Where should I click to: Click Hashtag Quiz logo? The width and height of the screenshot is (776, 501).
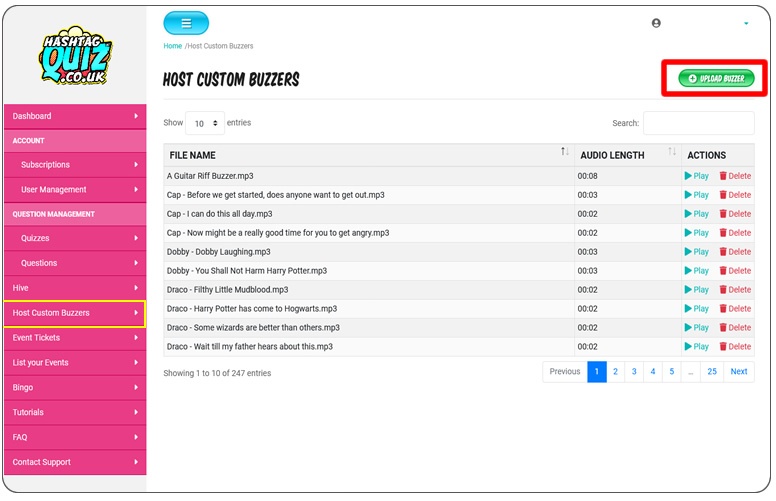click(x=75, y=55)
